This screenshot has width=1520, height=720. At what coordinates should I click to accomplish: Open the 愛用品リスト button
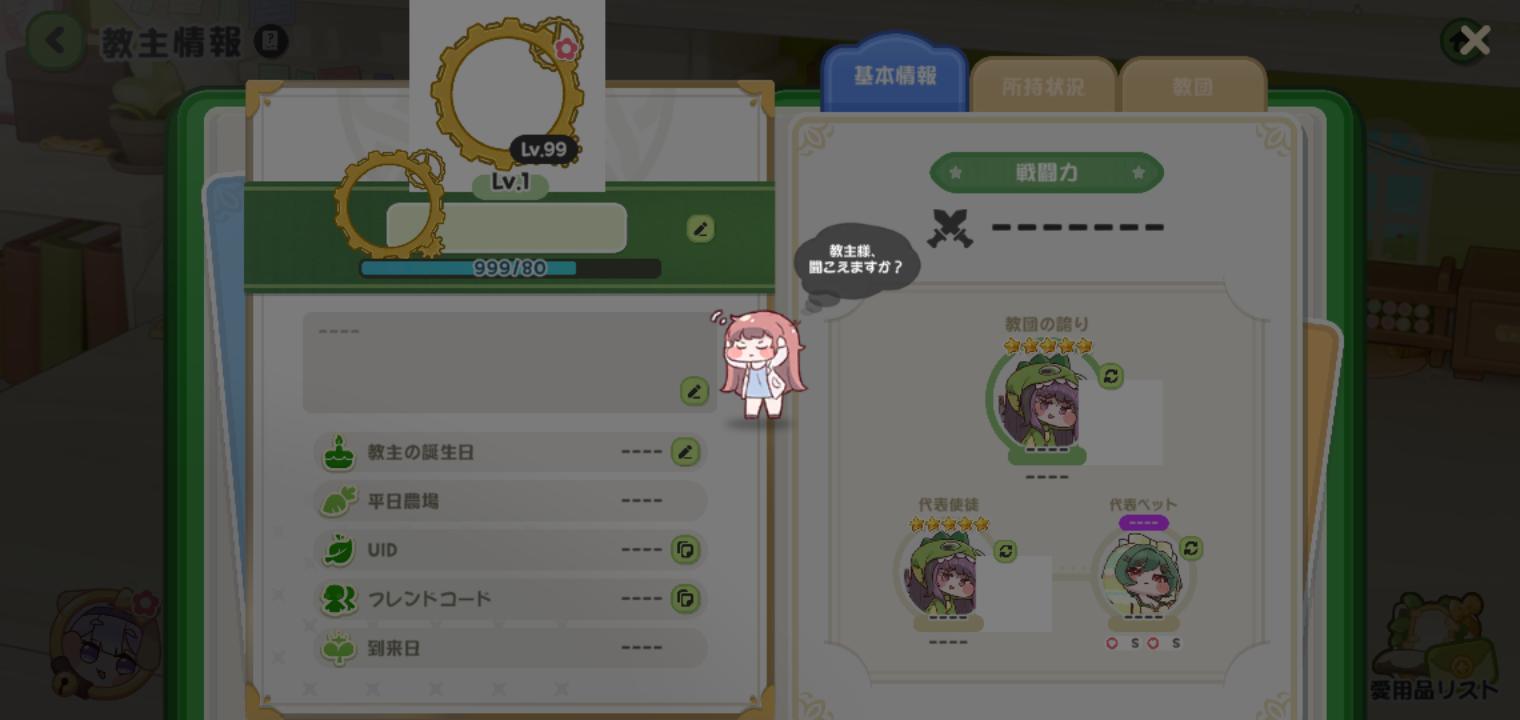pos(1432,647)
